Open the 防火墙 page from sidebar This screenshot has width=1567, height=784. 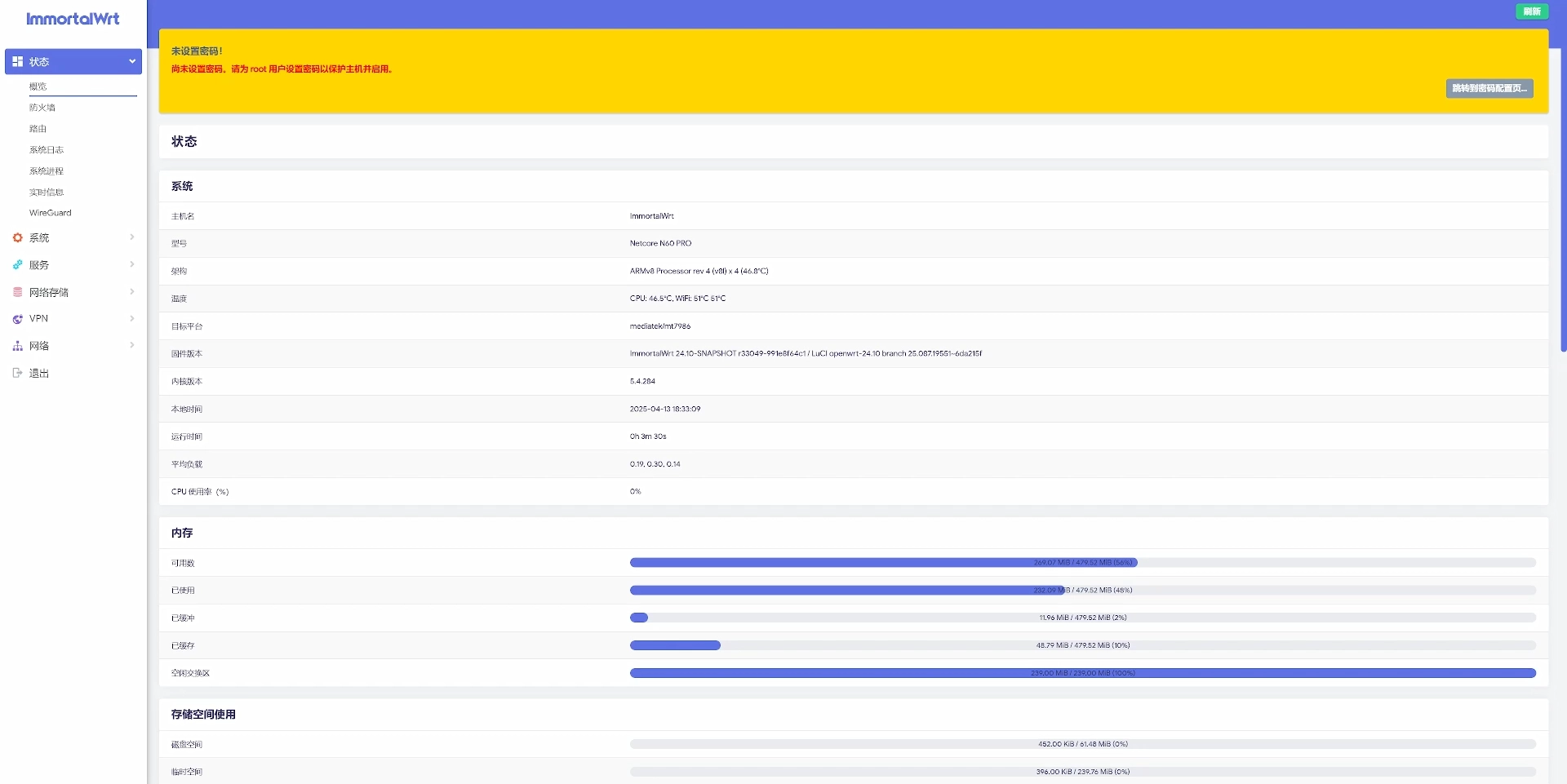pos(41,107)
